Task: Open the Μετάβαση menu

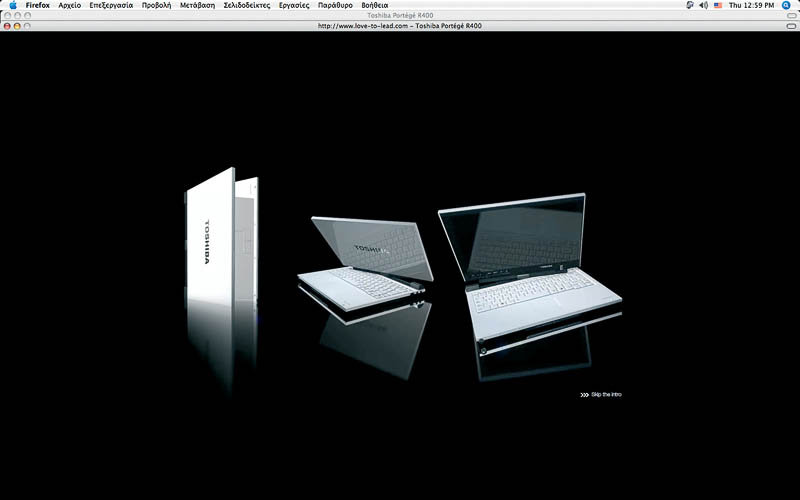Action: tap(197, 5)
